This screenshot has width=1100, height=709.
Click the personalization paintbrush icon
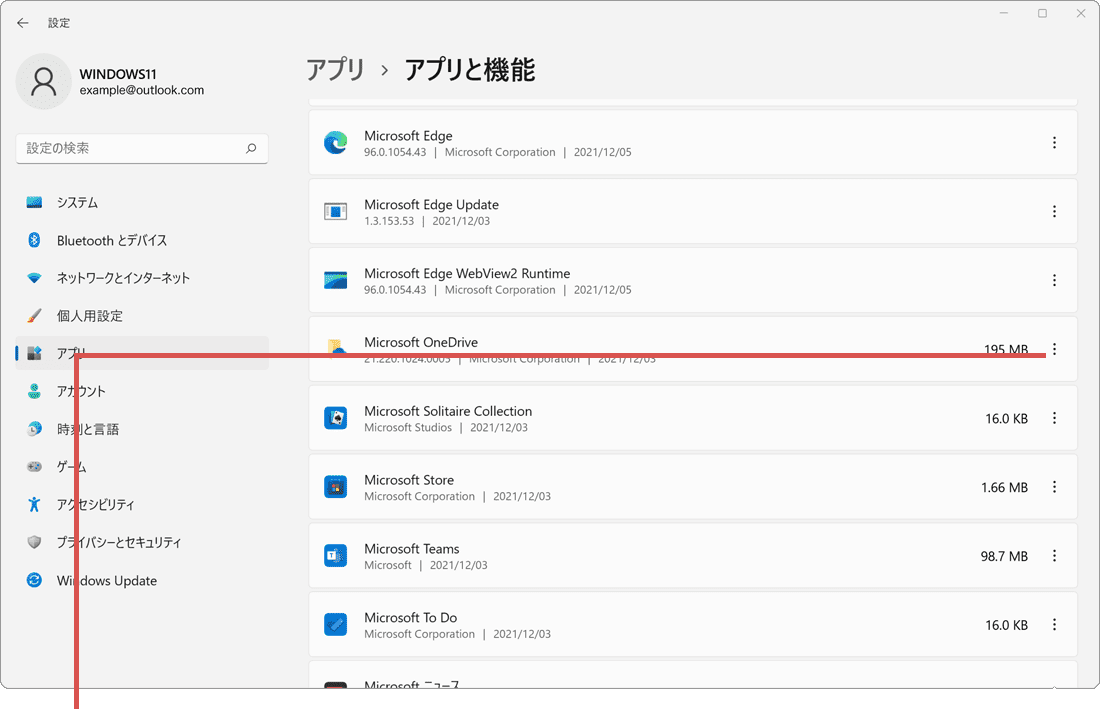(x=34, y=316)
